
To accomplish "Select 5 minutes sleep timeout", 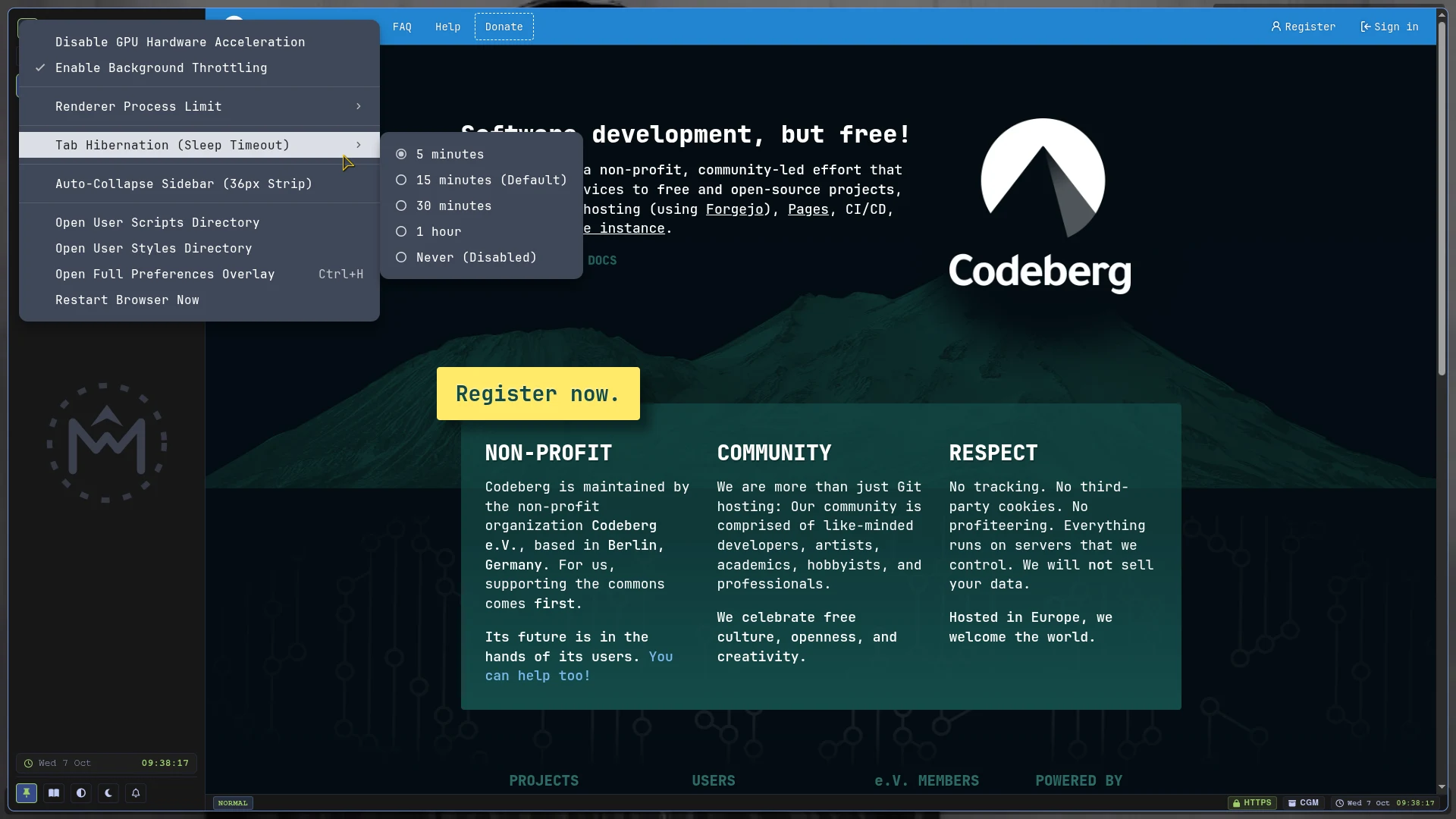I will point(482,154).
